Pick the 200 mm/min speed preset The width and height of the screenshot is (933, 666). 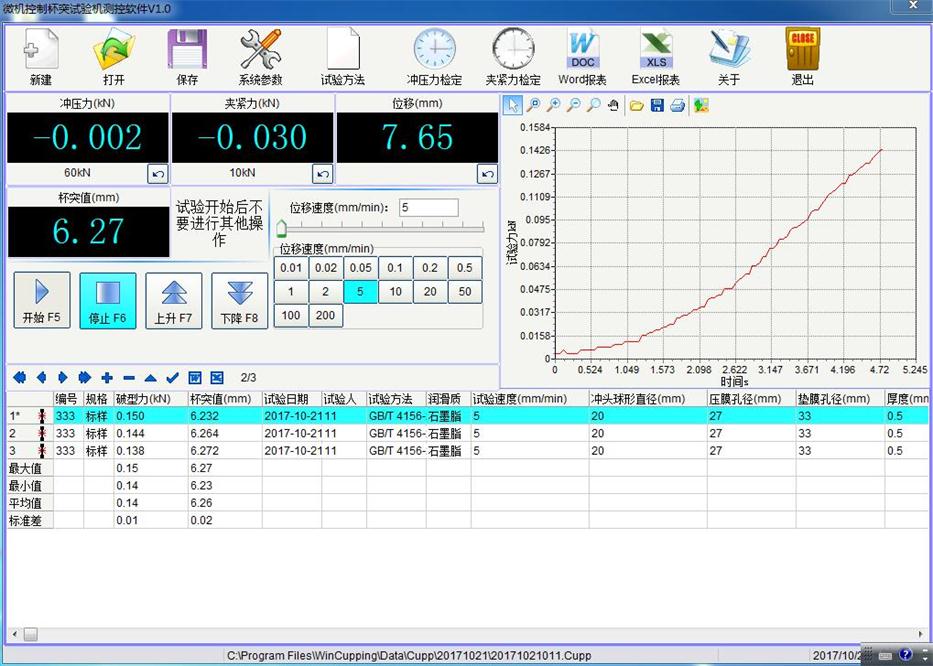(x=325, y=316)
